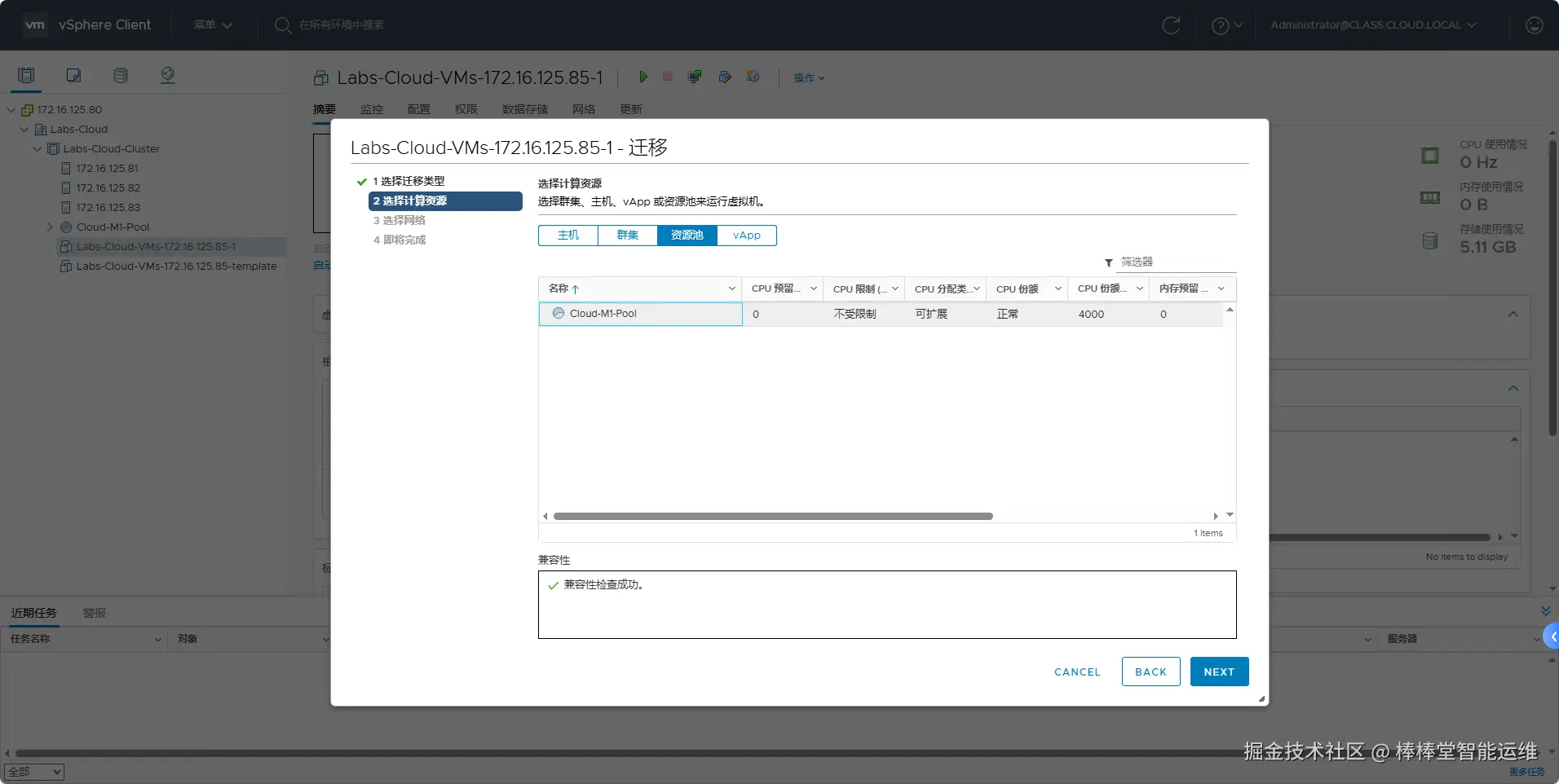
Task: Select host 172.16.125.82 in the tree
Action: pos(108,188)
